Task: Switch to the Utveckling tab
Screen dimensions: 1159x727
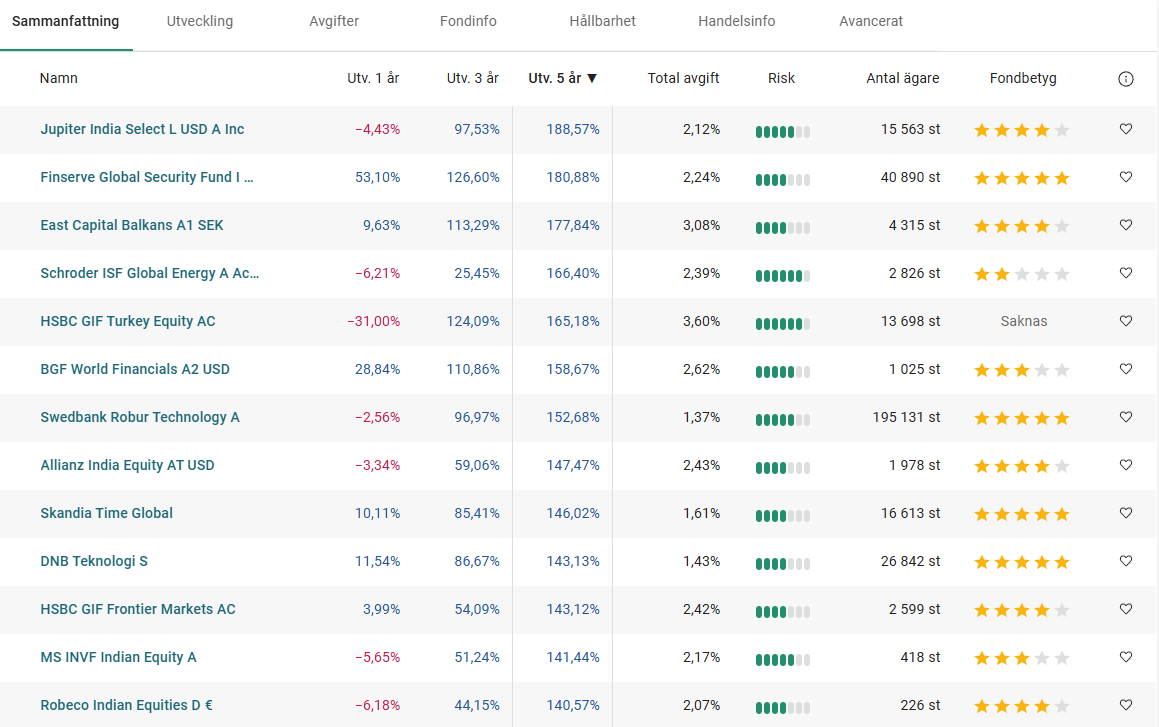Action: pos(200,21)
